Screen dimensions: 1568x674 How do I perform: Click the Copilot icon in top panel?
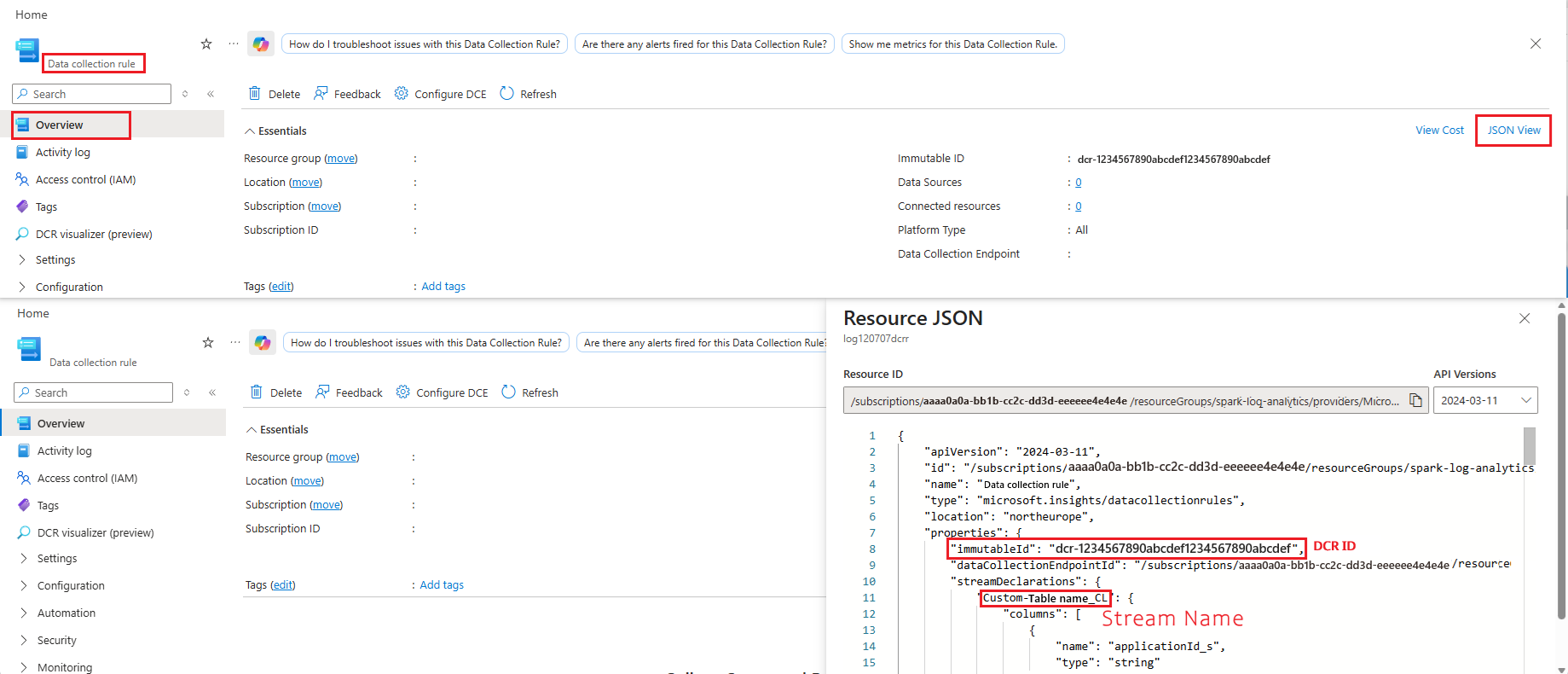pos(261,44)
